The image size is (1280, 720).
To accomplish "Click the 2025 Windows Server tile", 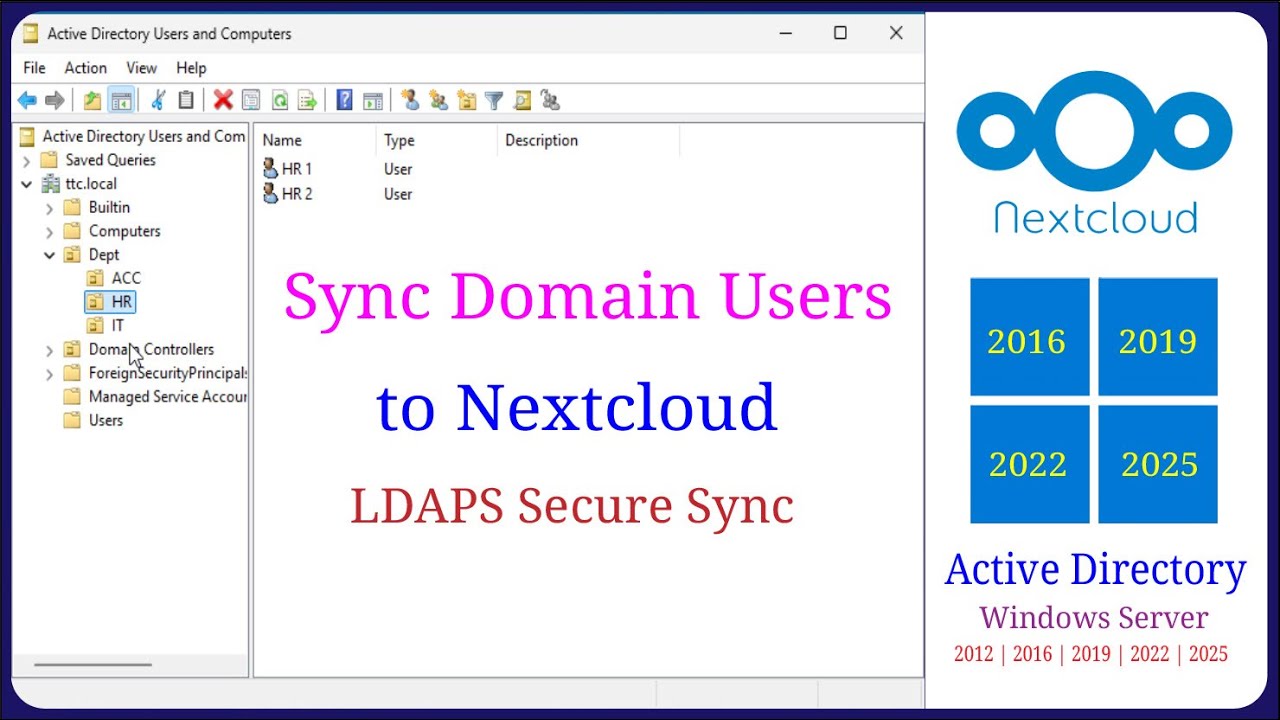I will point(1157,464).
